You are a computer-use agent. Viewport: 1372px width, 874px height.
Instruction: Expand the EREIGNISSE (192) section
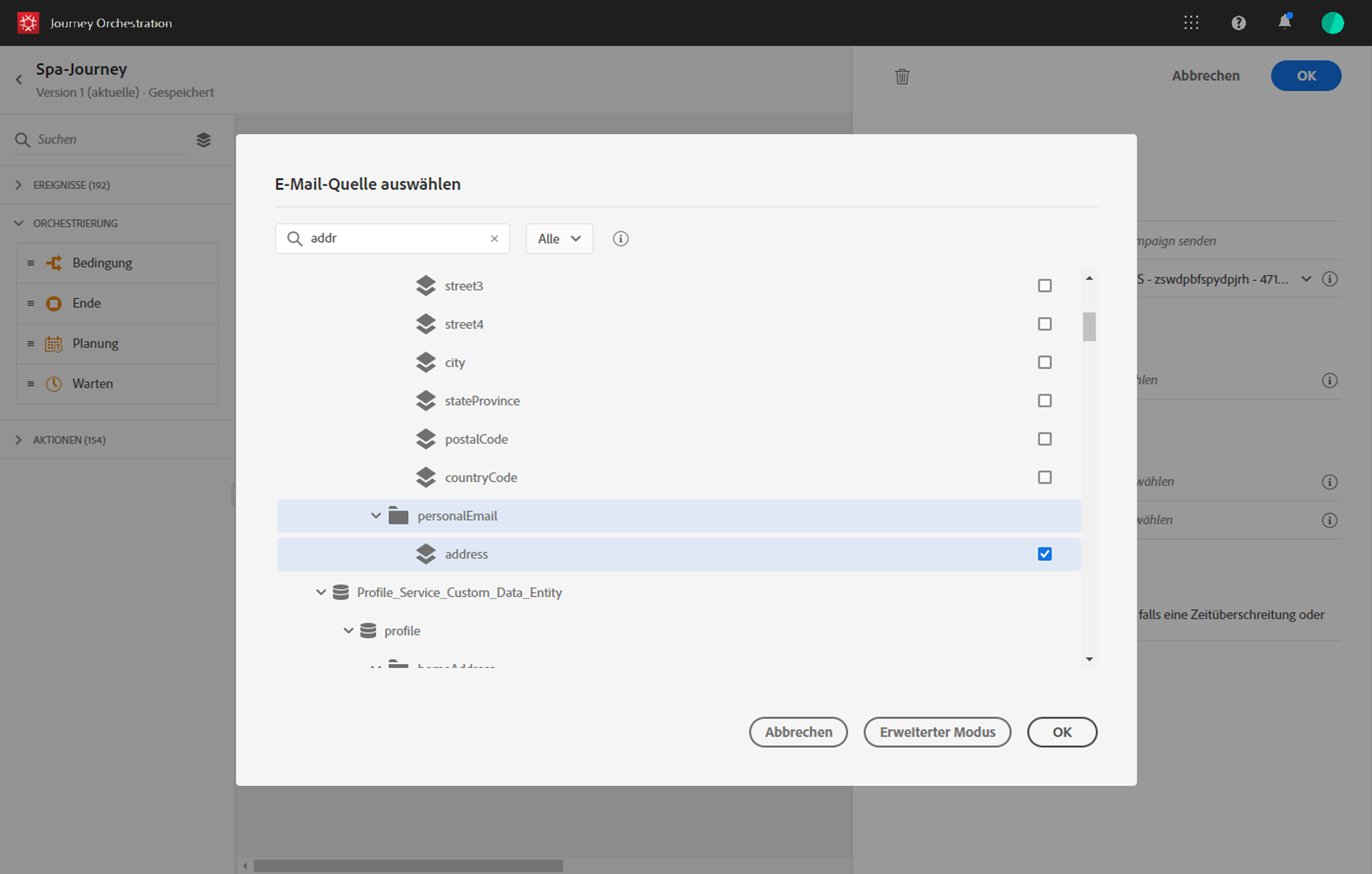(19, 185)
